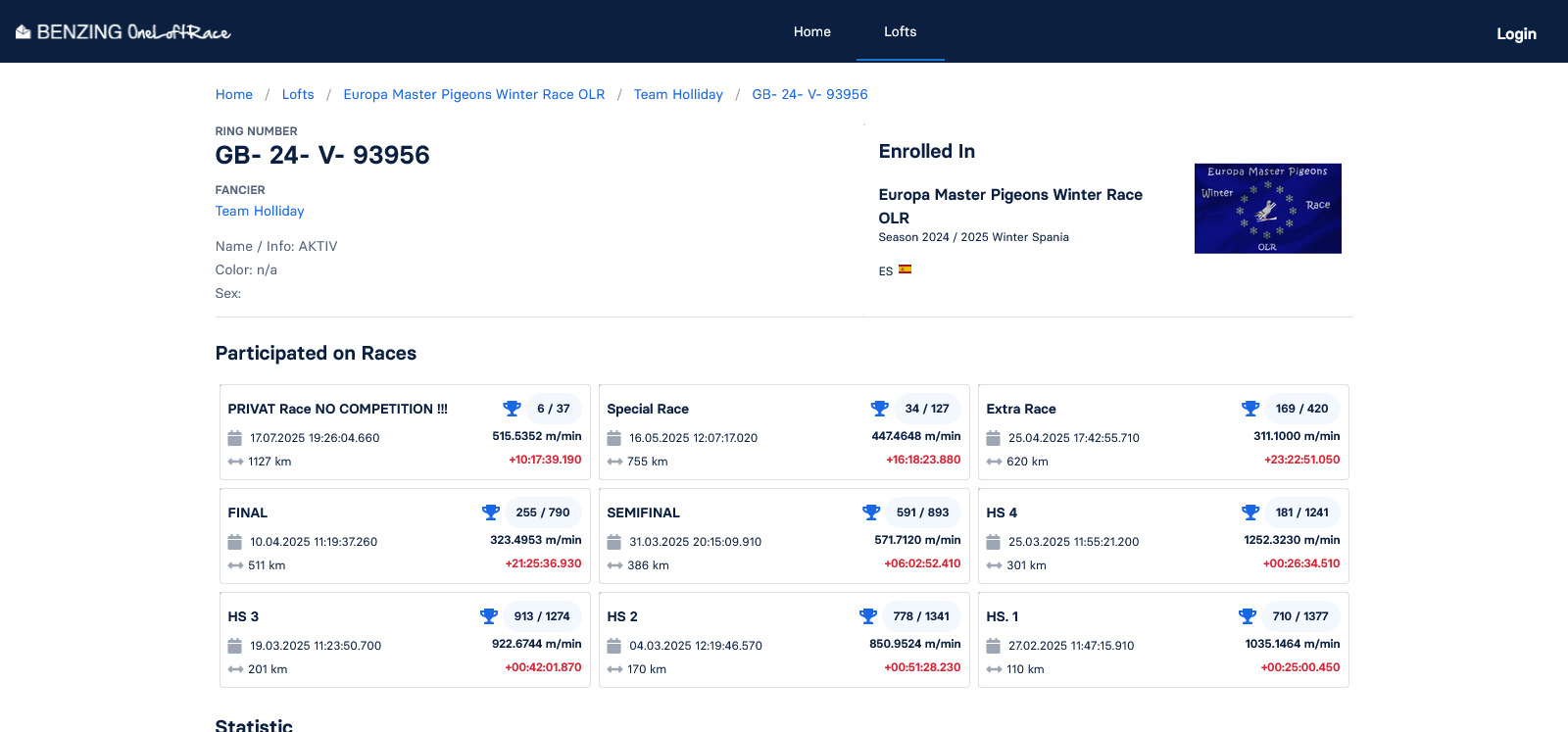
Task: Click the trophy icon on SEMIFINAL card
Action: [871, 512]
